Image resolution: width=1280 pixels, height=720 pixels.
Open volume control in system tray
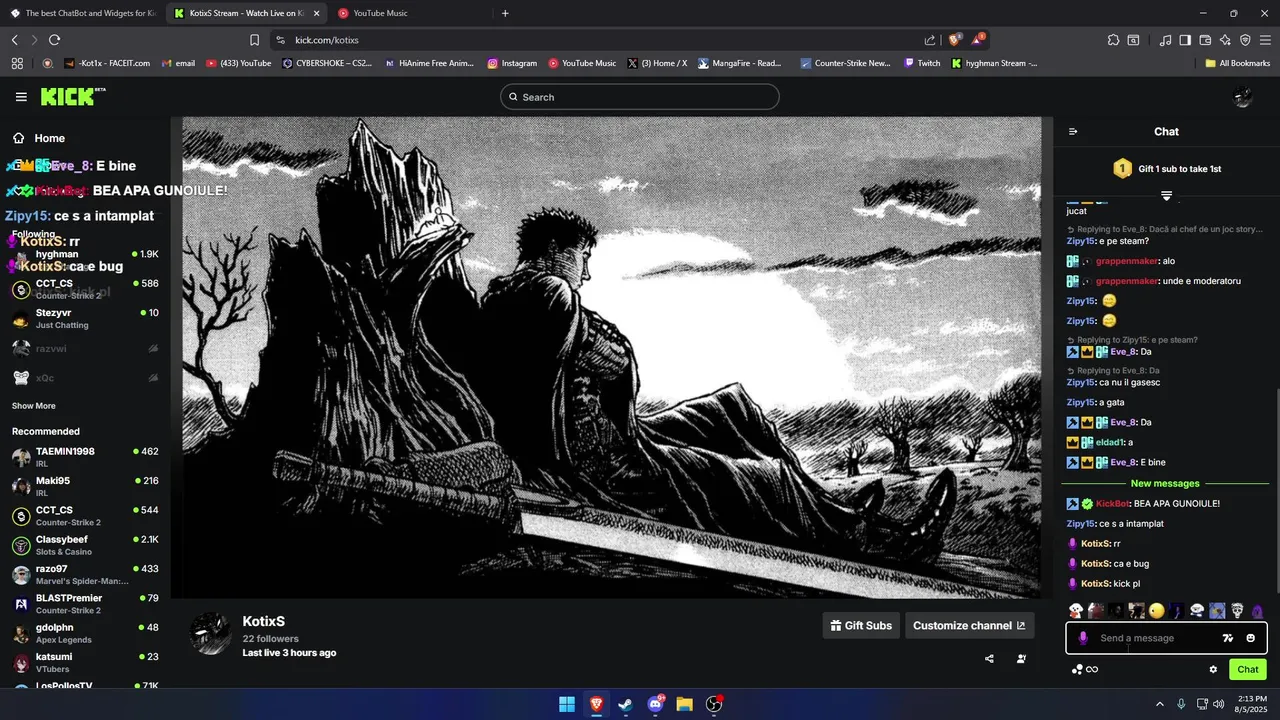pyautogui.click(x=1218, y=704)
